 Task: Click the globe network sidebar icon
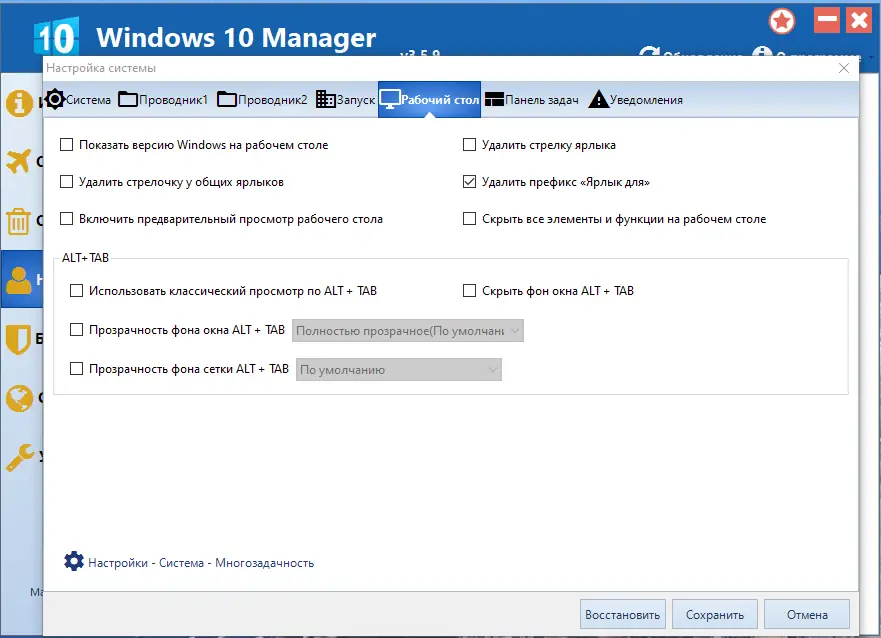tap(19, 398)
